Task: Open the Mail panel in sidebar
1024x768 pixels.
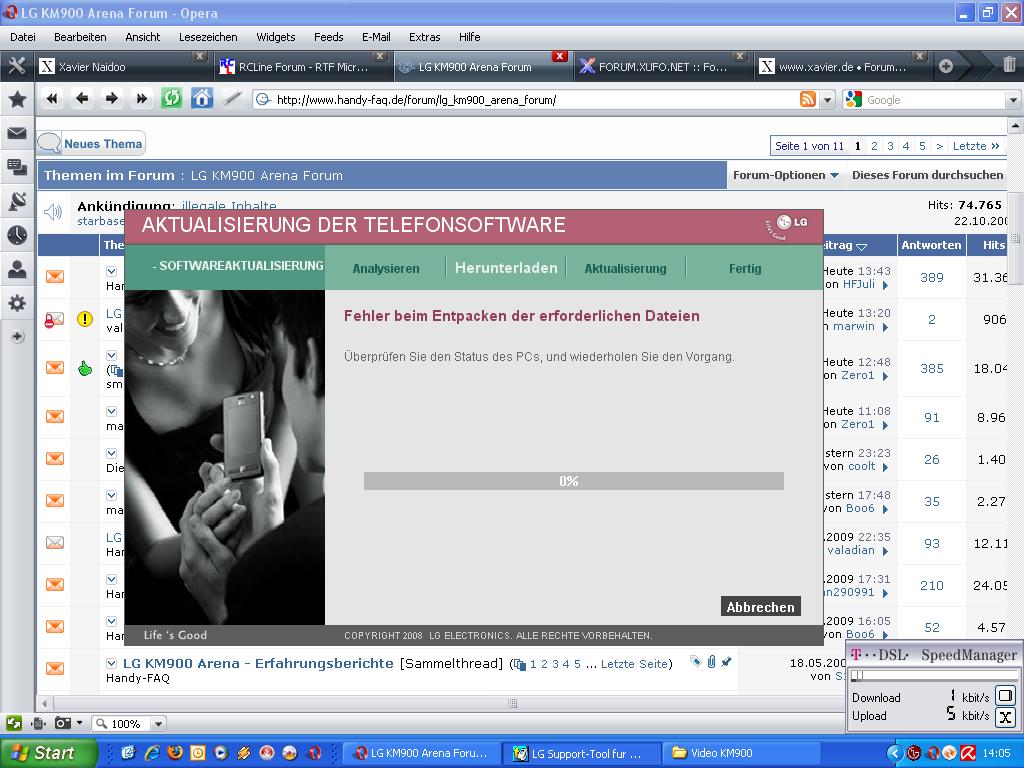Action: tap(17, 133)
